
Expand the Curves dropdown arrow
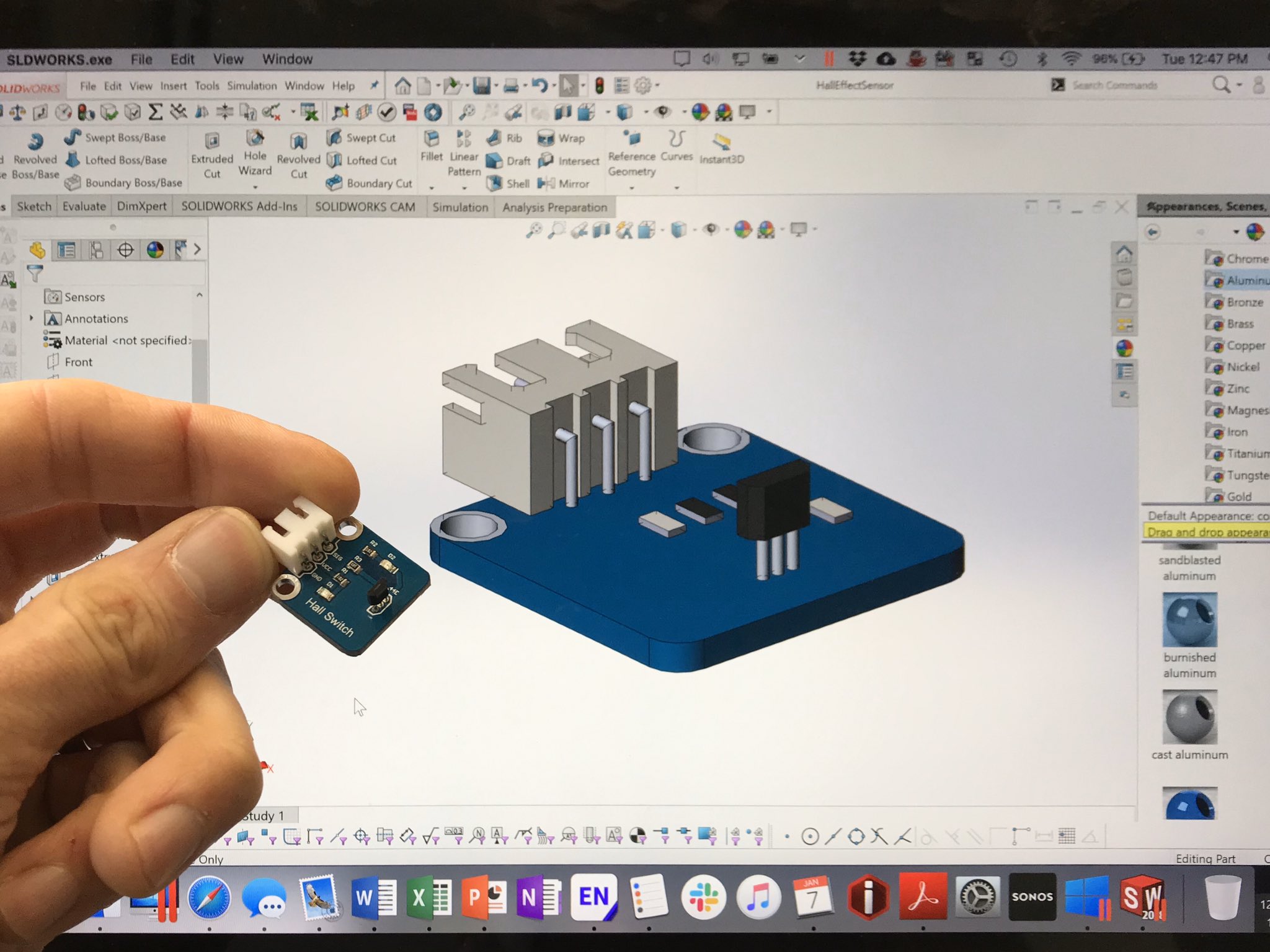tap(677, 188)
